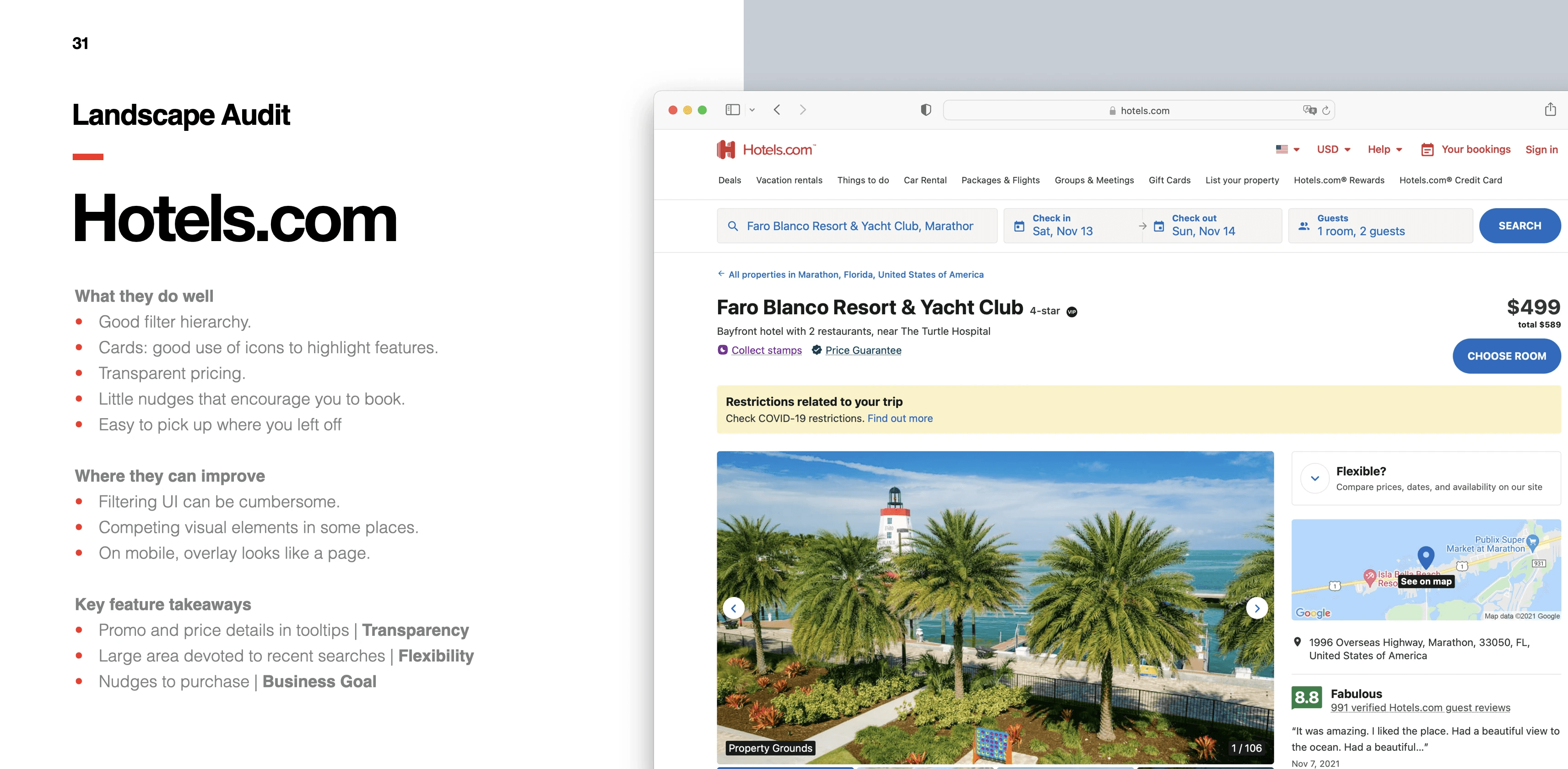Reload the page with refresh icon
This screenshot has height=769, width=1568.
point(1326,110)
